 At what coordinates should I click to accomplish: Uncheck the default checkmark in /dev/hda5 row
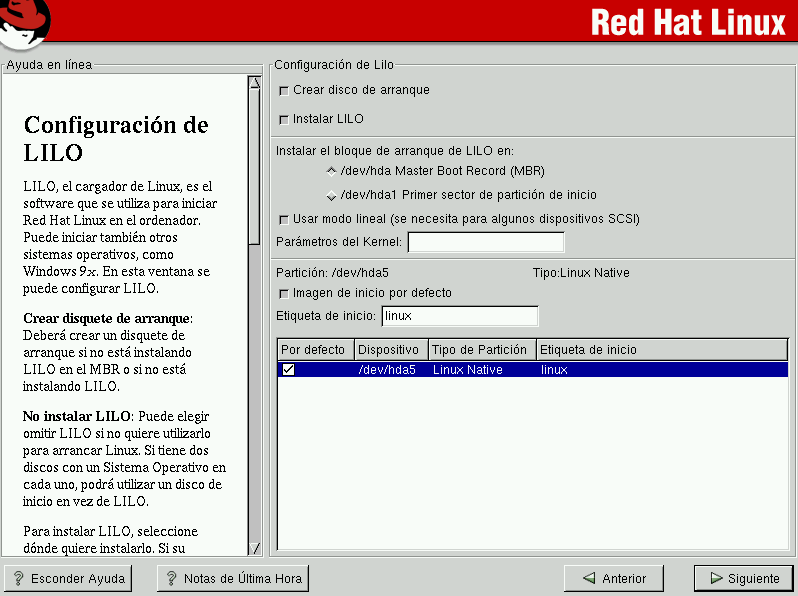pos(289,370)
